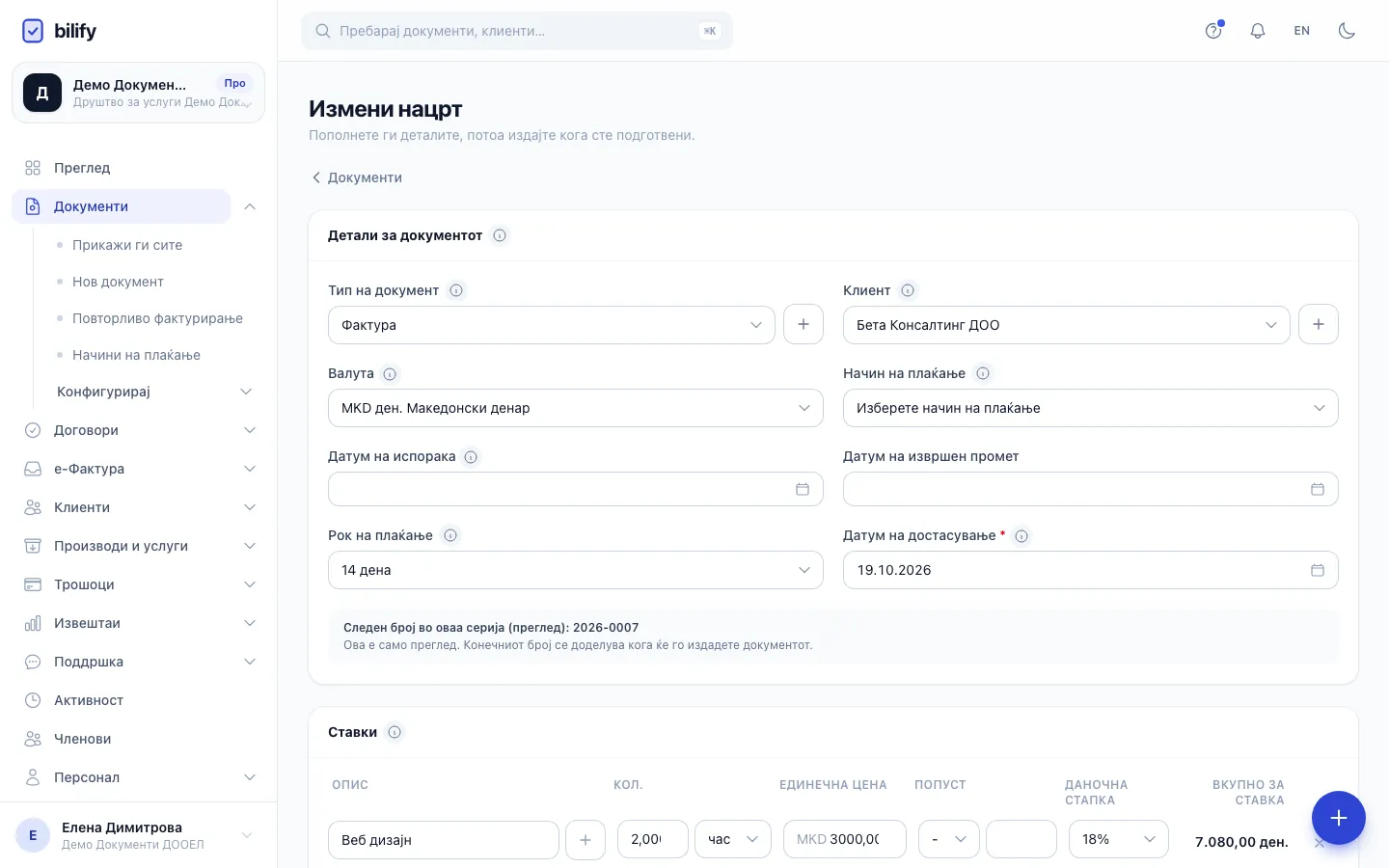Select Нов документ submenu item
This screenshot has width=1389, height=868.
click(x=118, y=282)
